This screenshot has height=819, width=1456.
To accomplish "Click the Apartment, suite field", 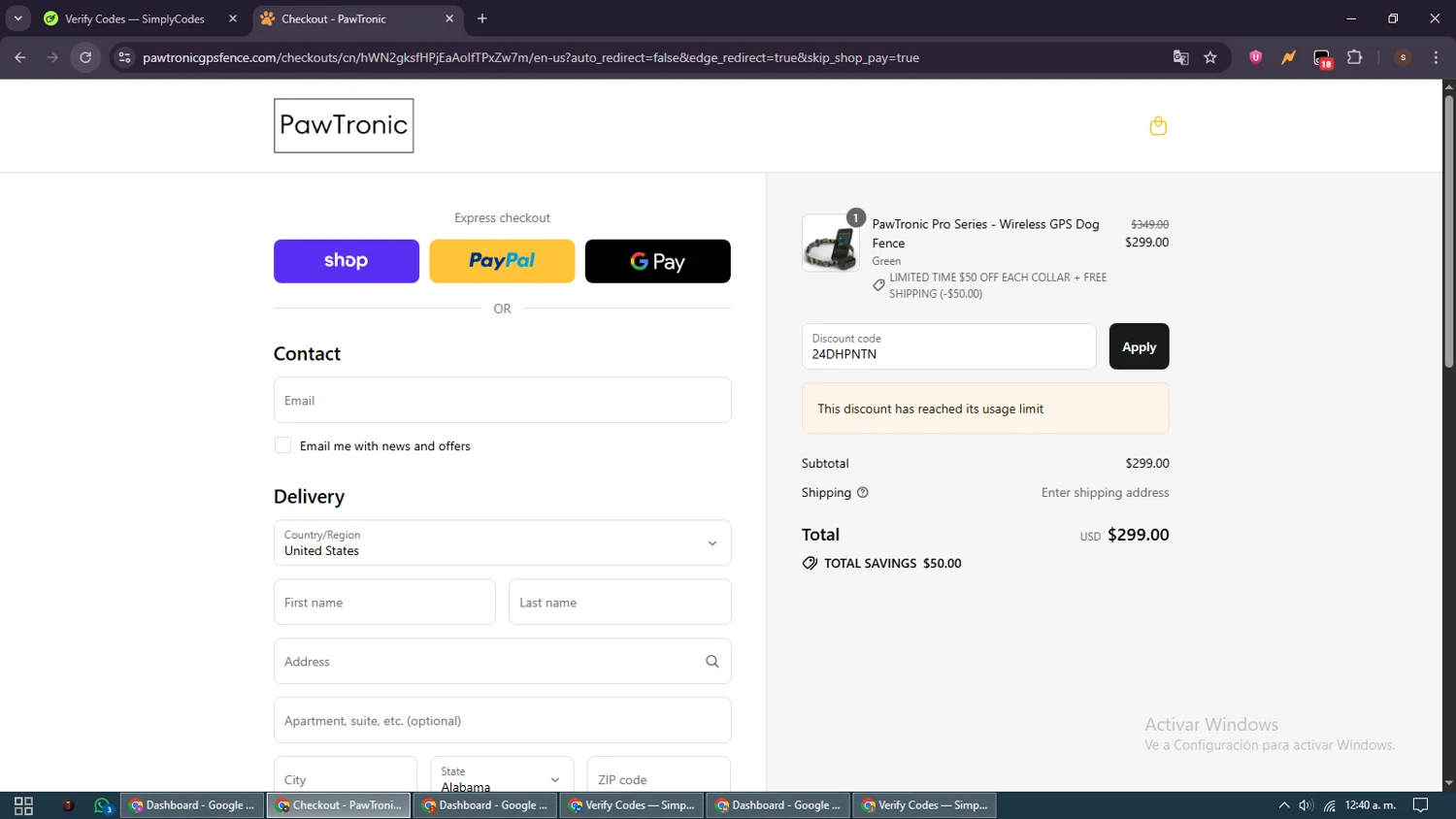I will pyautogui.click(x=502, y=721).
